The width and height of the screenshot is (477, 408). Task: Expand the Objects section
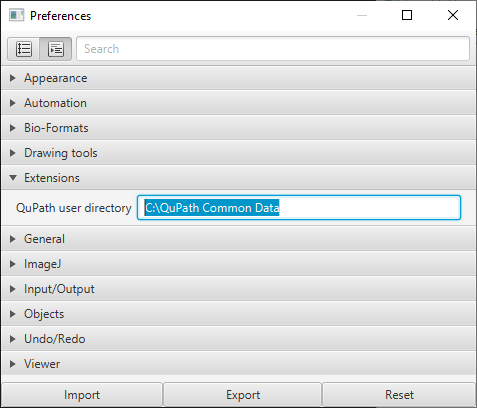pyautogui.click(x=238, y=314)
